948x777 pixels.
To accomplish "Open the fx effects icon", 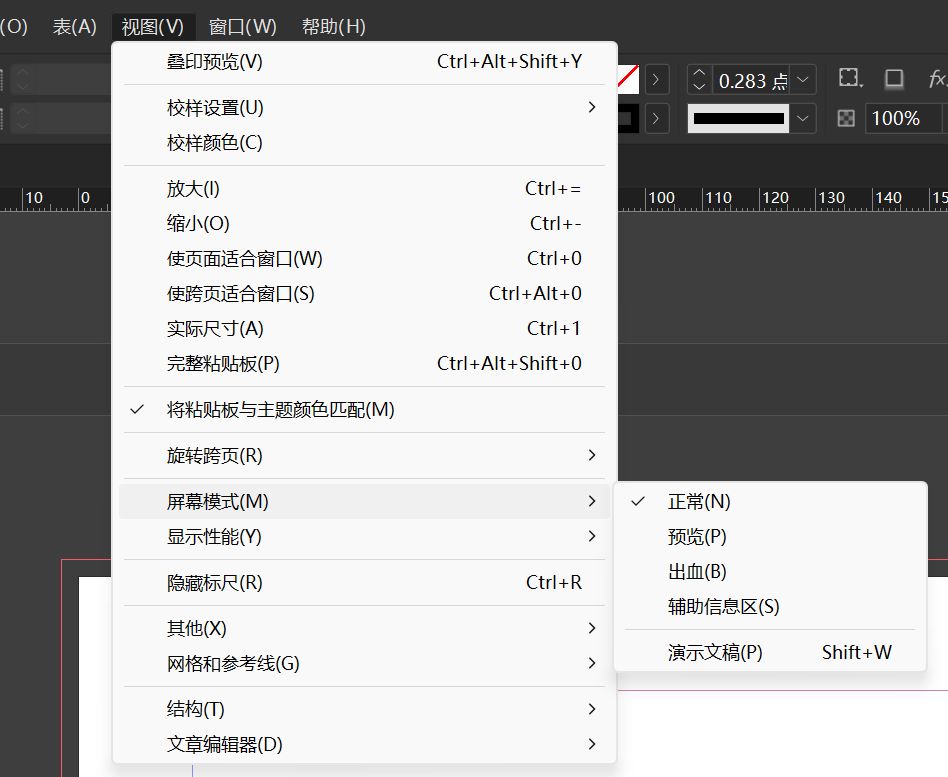I will coord(937,76).
